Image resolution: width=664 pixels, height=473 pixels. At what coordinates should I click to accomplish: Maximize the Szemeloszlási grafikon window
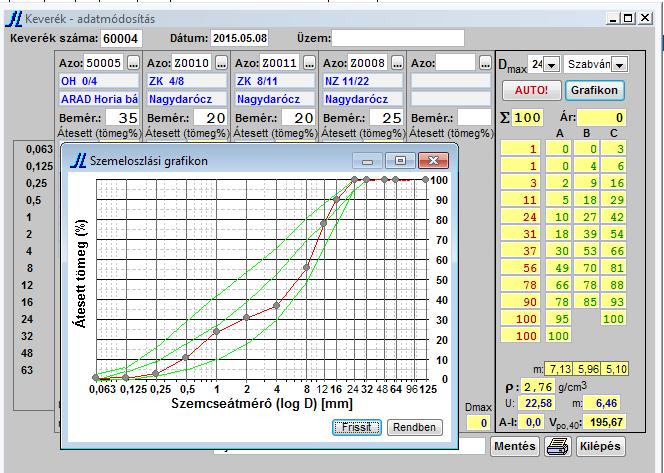(400, 161)
